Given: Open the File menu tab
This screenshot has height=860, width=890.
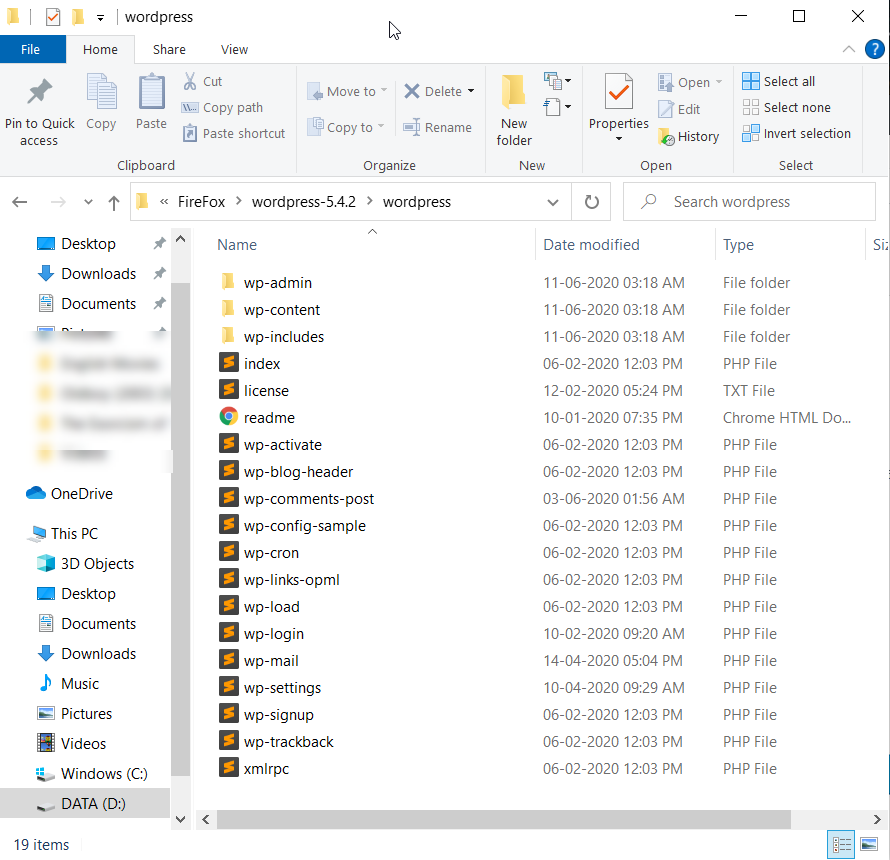Looking at the screenshot, I should click(x=31, y=49).
